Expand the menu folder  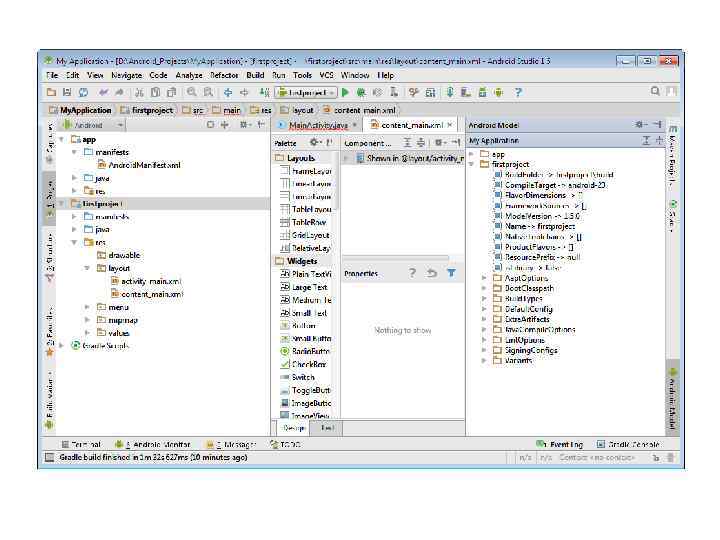(87, 307)
